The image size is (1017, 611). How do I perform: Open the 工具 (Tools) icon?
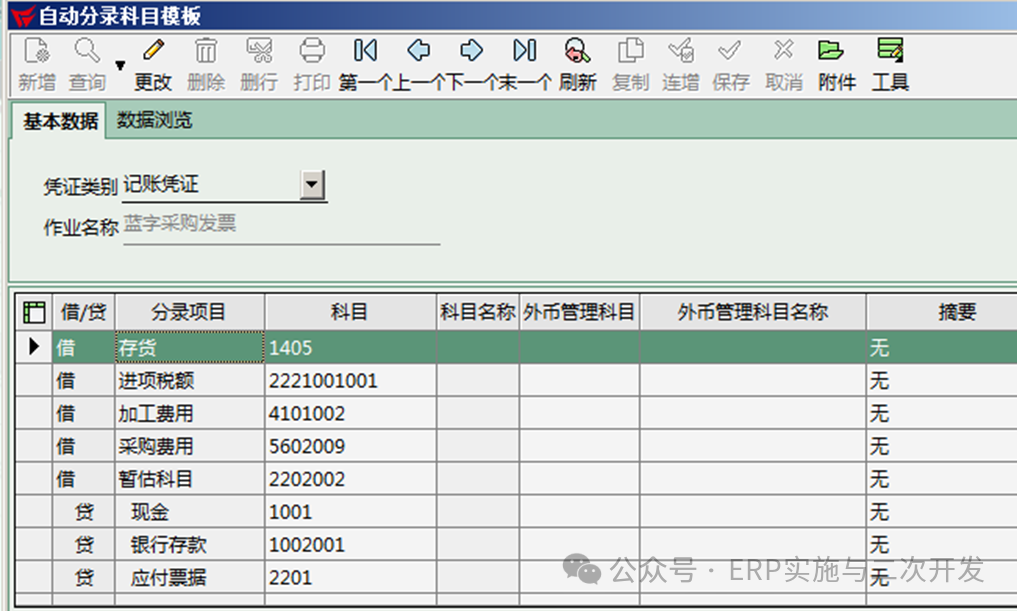pyautogui.click(x=890, y=51)
